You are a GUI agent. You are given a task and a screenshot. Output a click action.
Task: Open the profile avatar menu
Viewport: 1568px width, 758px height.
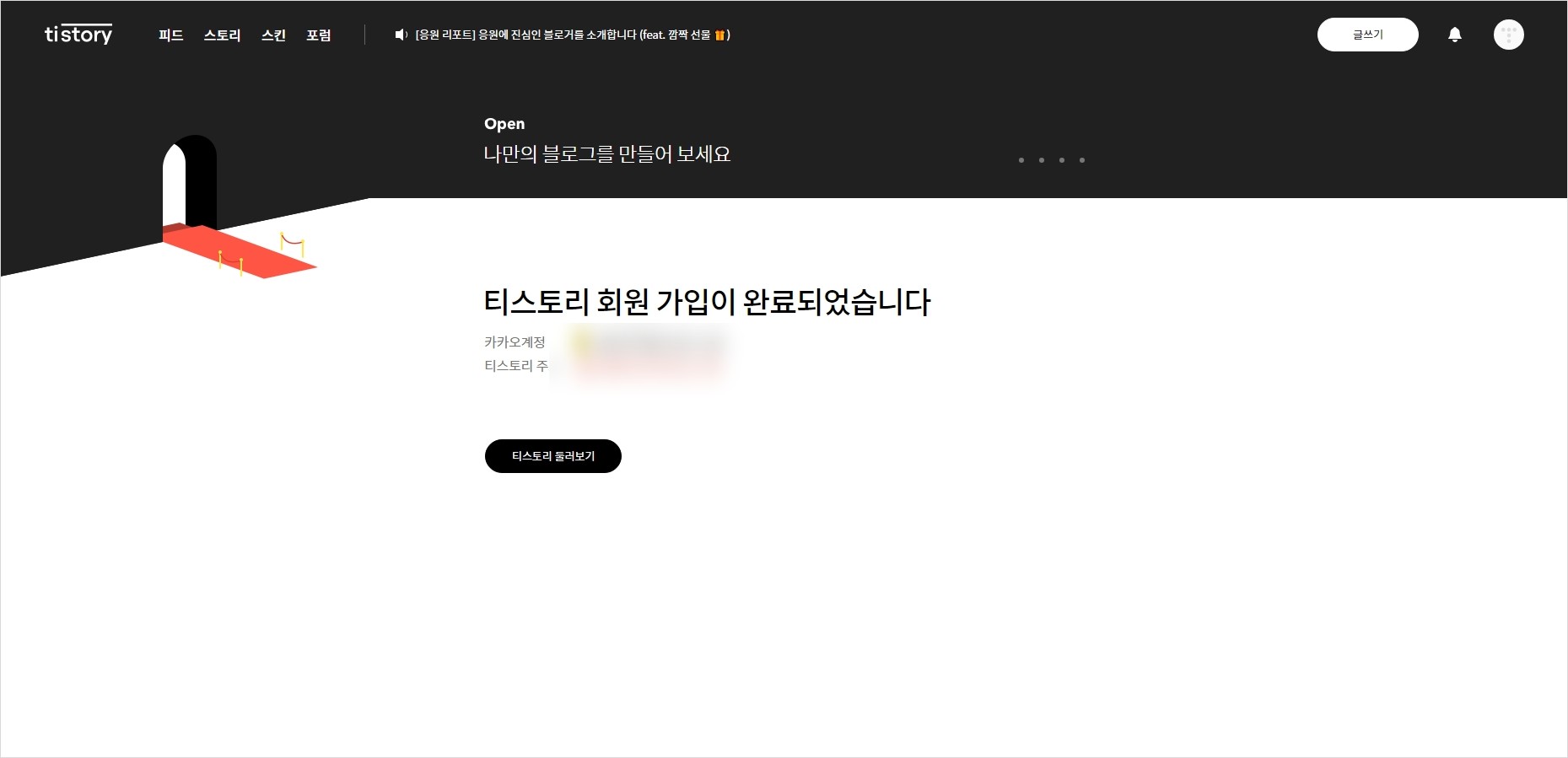coord(1508,35)
